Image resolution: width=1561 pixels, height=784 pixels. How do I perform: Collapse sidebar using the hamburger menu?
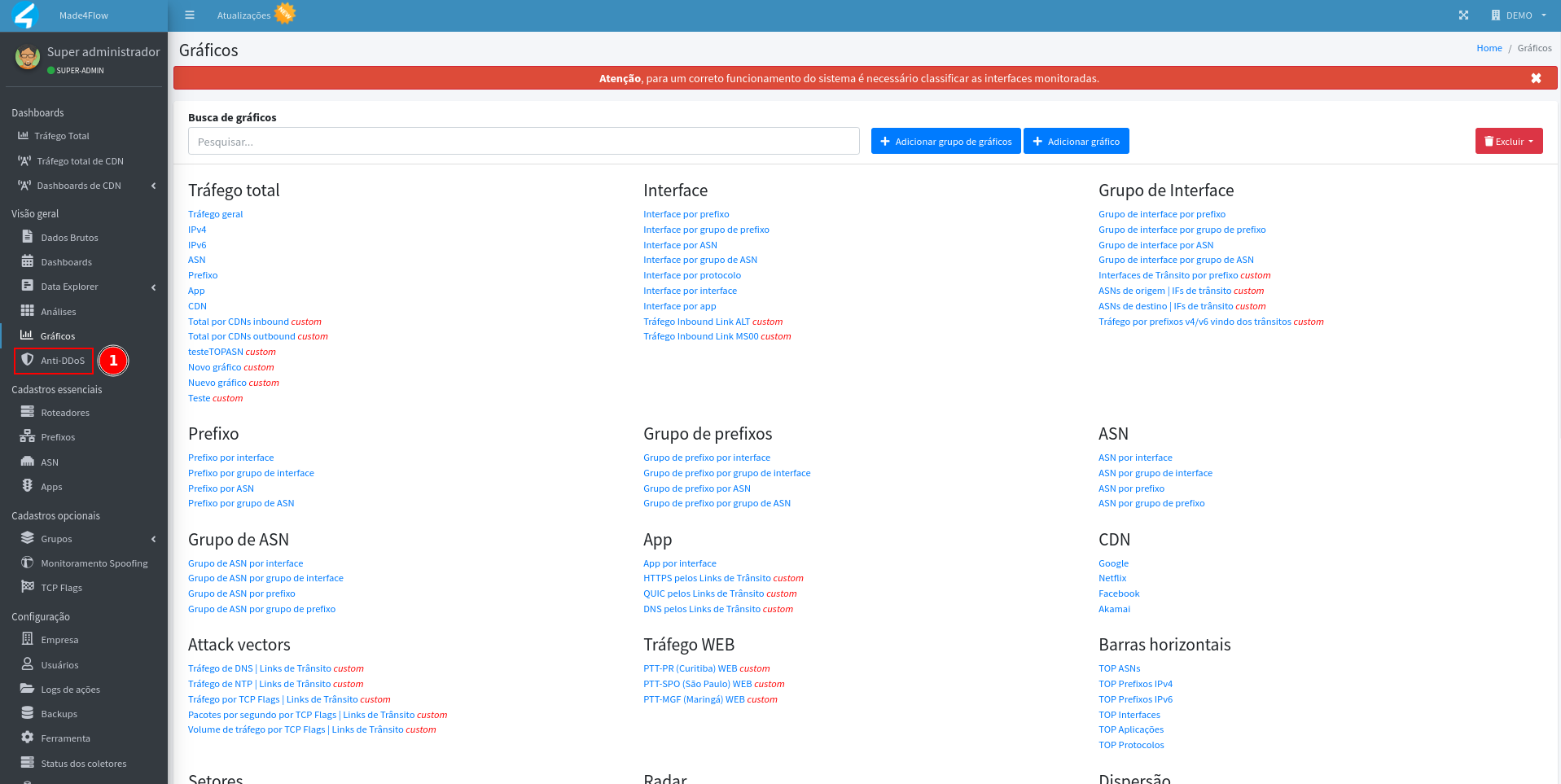[190, 14]
